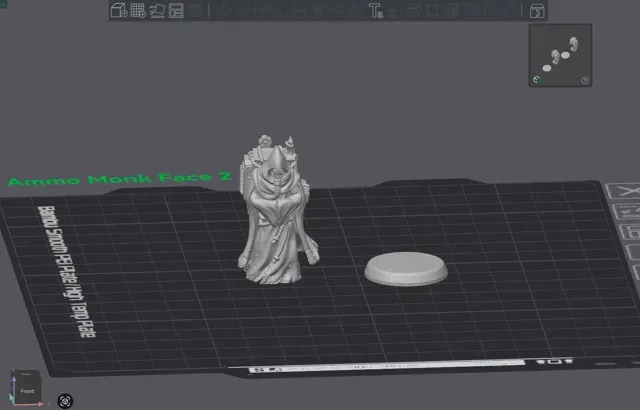Click the Front face of view cube
Viewport: 640px width, 410px height.
click(27, 391)
